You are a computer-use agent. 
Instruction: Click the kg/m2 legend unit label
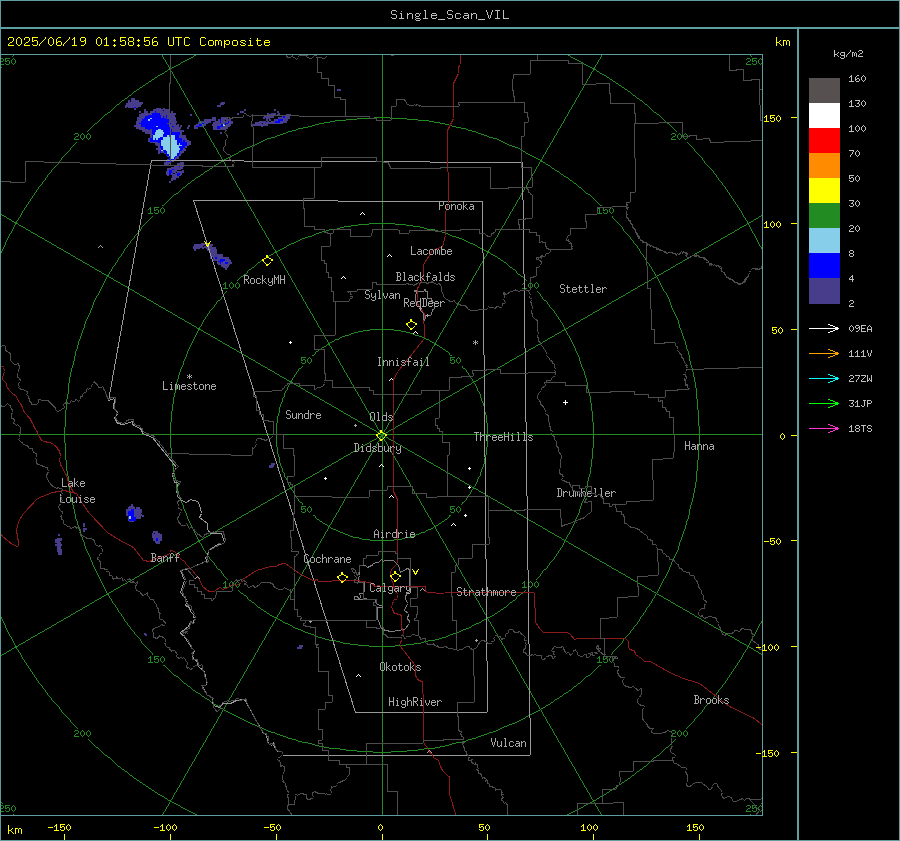pyautogui.click(x=848, y=54)
